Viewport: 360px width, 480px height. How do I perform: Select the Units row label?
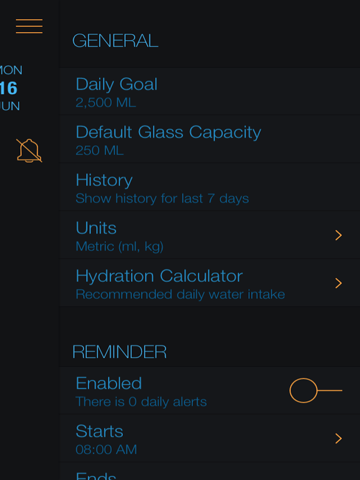pyautogui.click(x=96, y=228)
